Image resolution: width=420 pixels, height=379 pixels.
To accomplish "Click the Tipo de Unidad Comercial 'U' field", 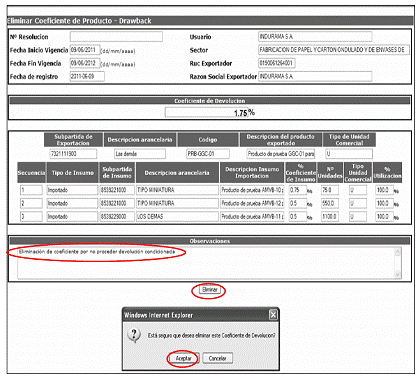I will click(x=349, y=154).
